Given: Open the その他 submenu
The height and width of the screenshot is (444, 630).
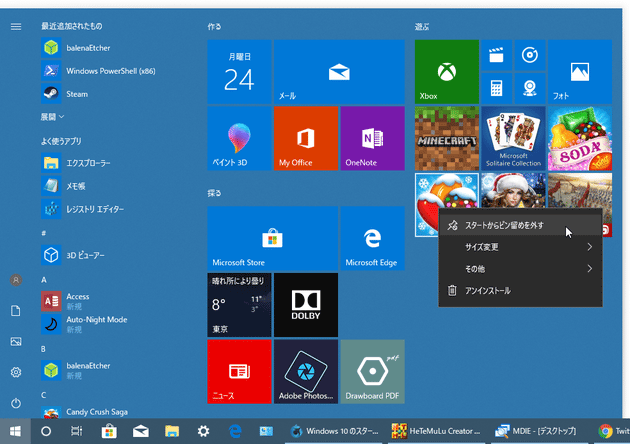Looking at the screenshot, I should (x=520, y=268).
